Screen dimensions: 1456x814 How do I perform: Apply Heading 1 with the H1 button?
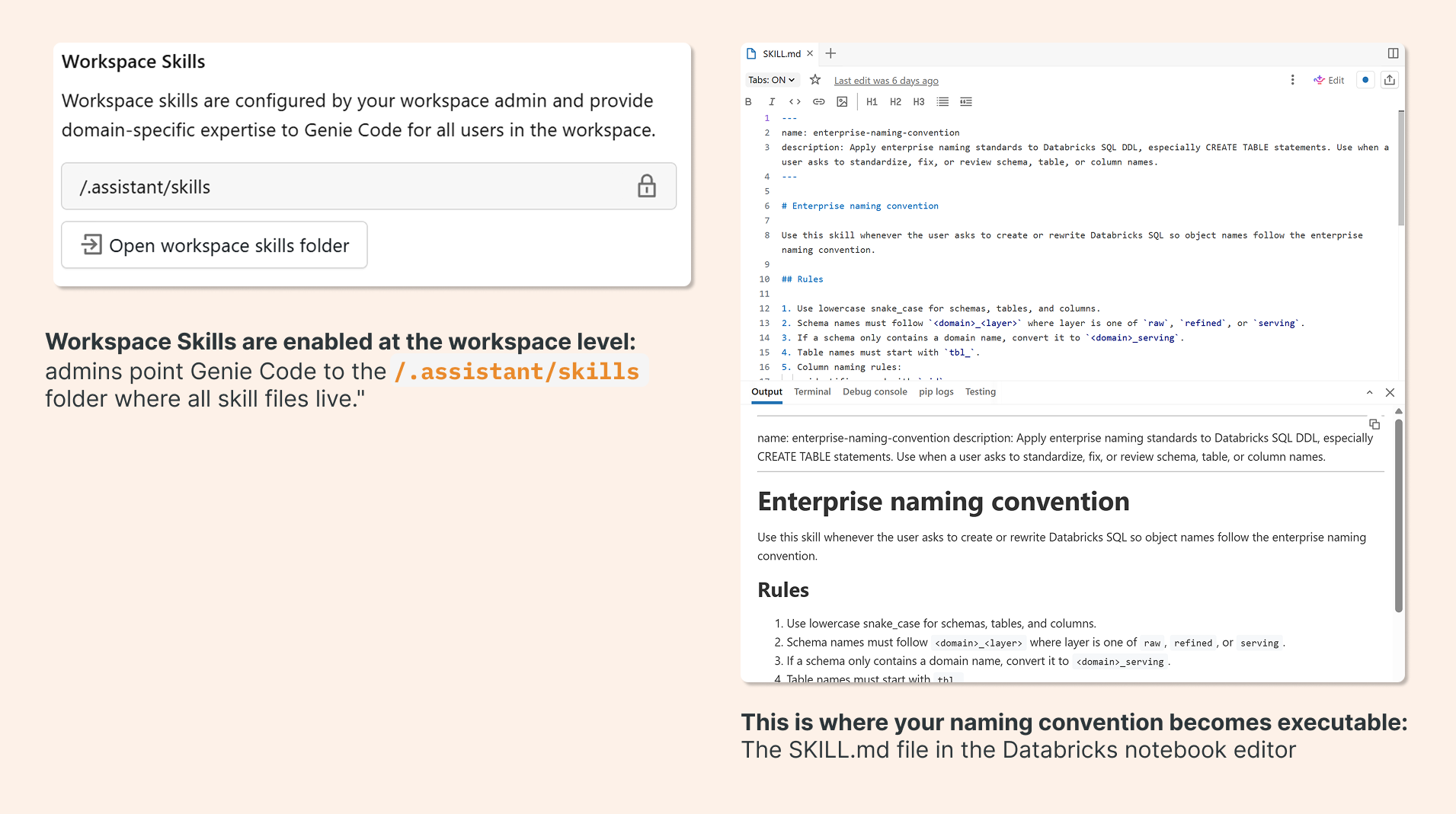[872, 102]
